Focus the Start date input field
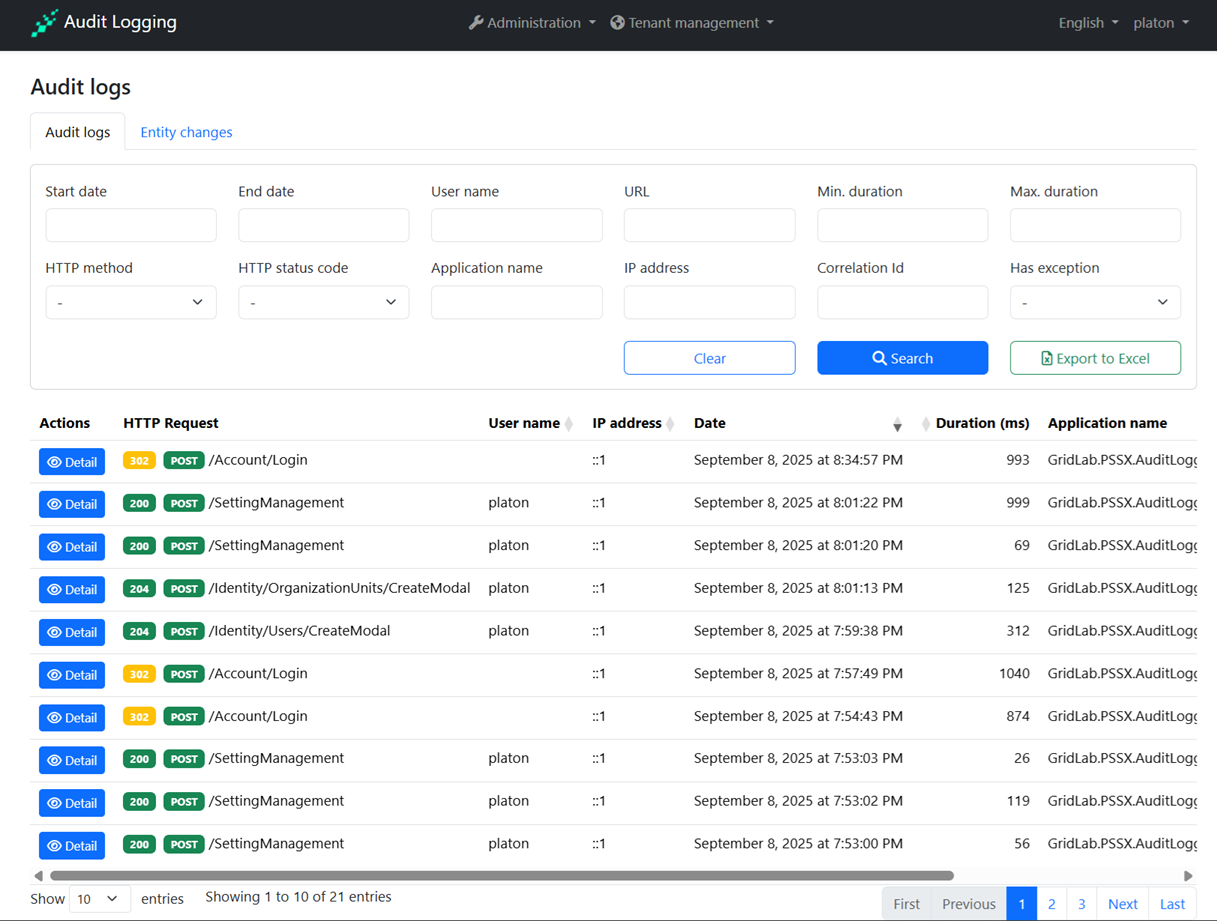This screenshot has width=1217, height=921. pyautogui.click(x=131, y=225)
